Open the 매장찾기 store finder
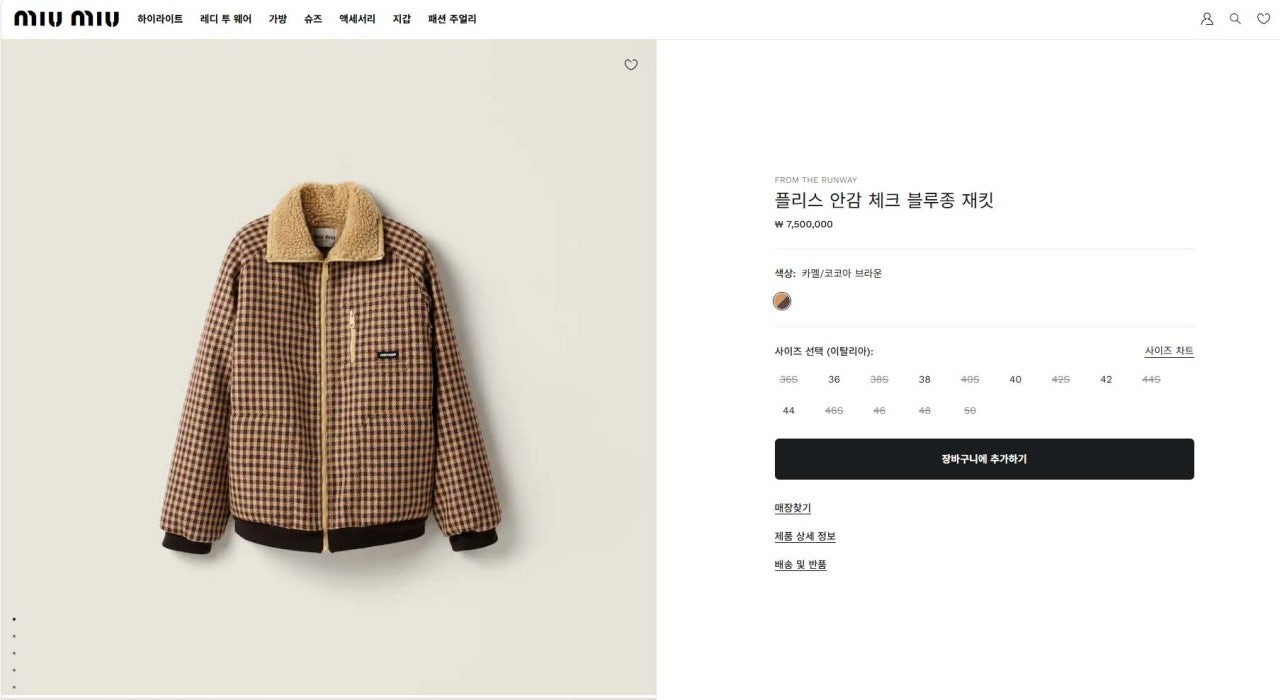Viewport: 1280px width, 700px height. pyautogui.click(x=793, y=509)
